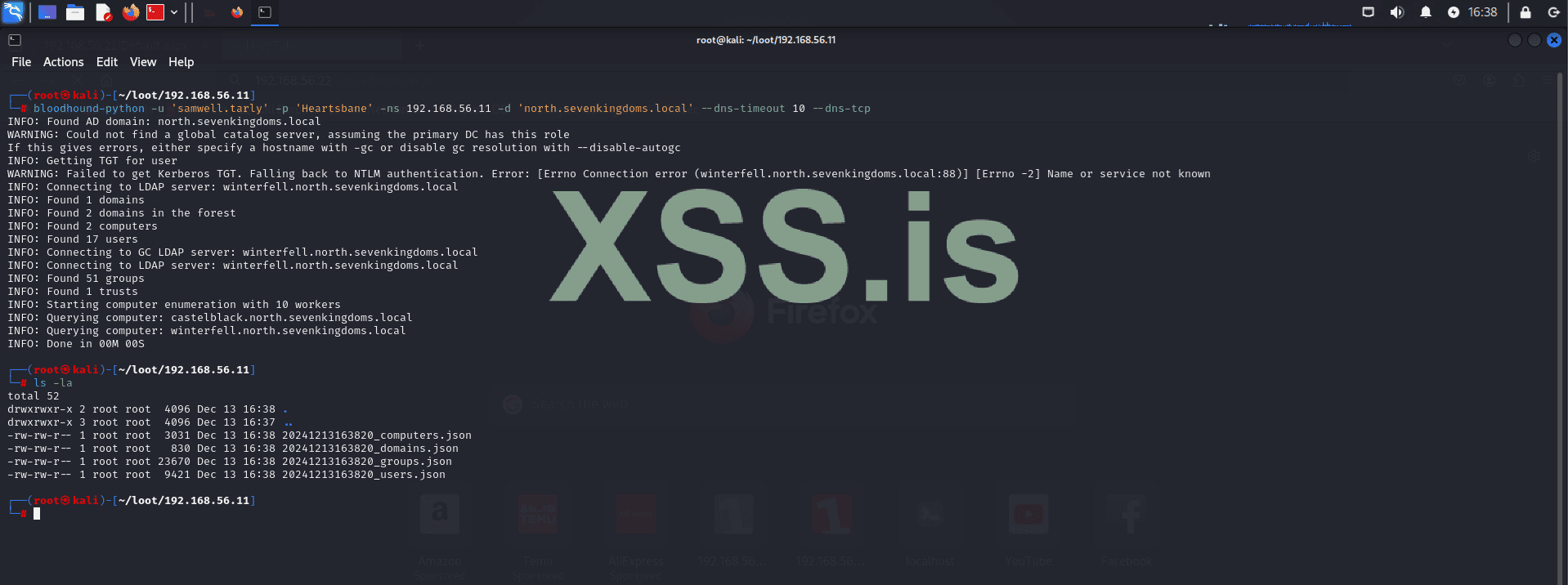Image resolution: width=1568 pixels, height=585 pixels.
Task: Open the Kali applications menu
Action: (14, 11)
